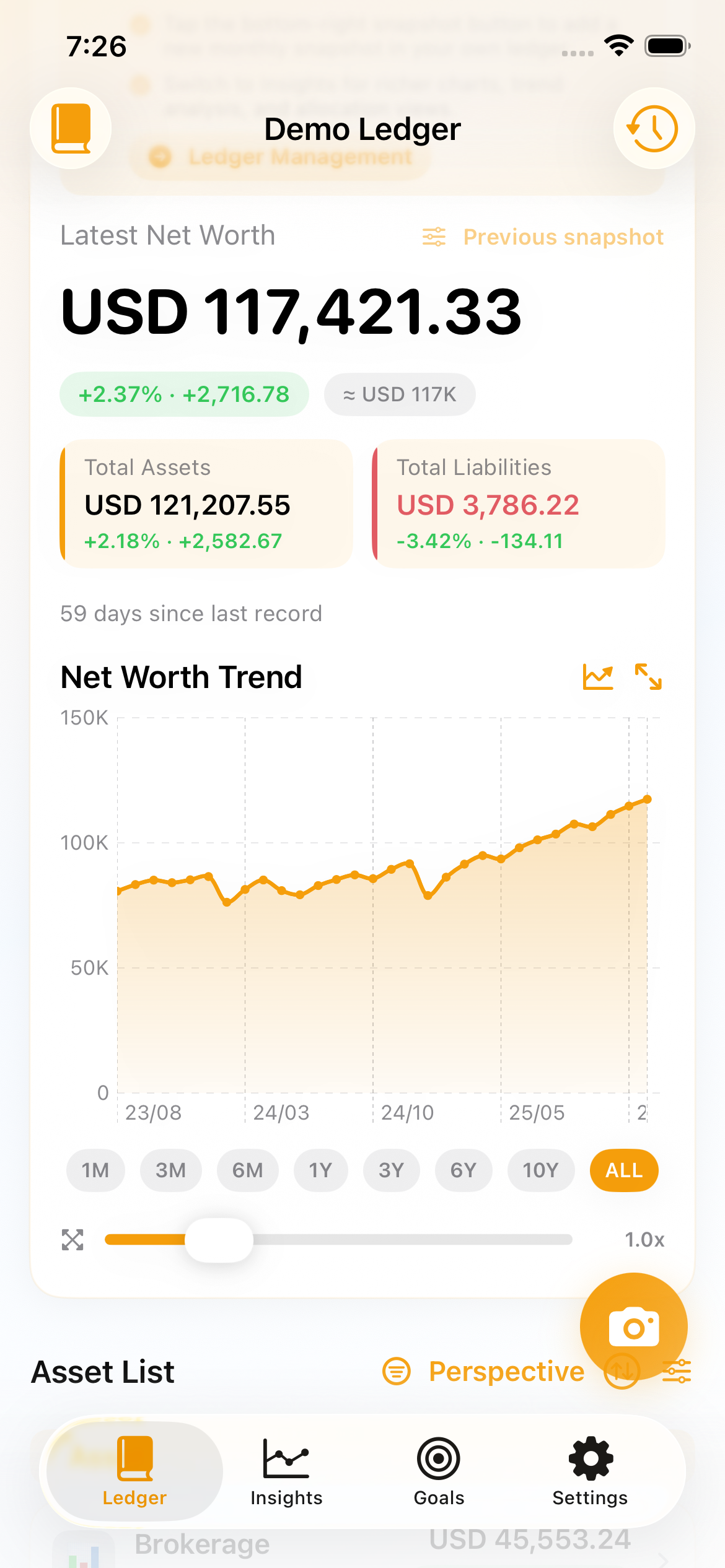
Task: Select the 1Y time range
Action: pos(320,1170)
